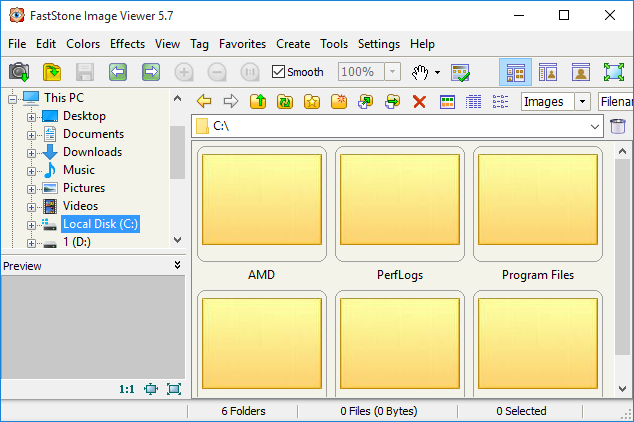Image resolution: width=634 pixels, height=422 pixels.
Task: Click the Actual Size 1:1 toolbar icon
Action: pos(250,72)
